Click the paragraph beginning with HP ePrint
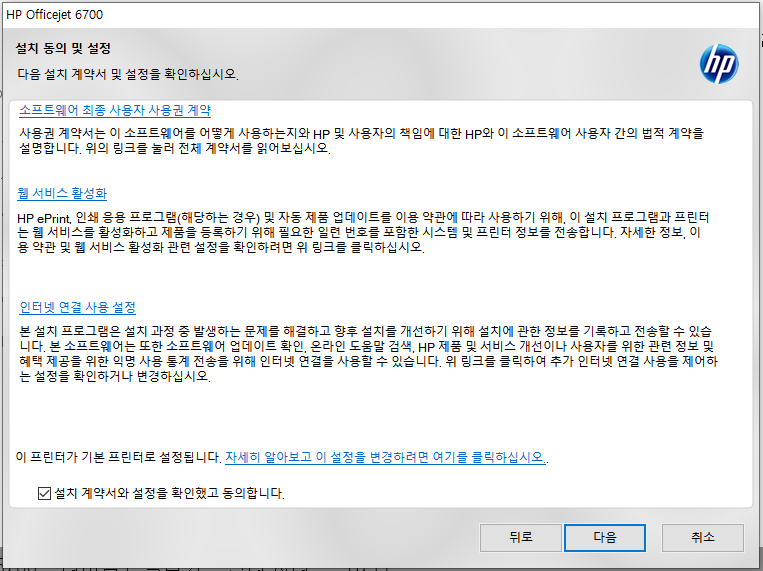 click(363, 232)
